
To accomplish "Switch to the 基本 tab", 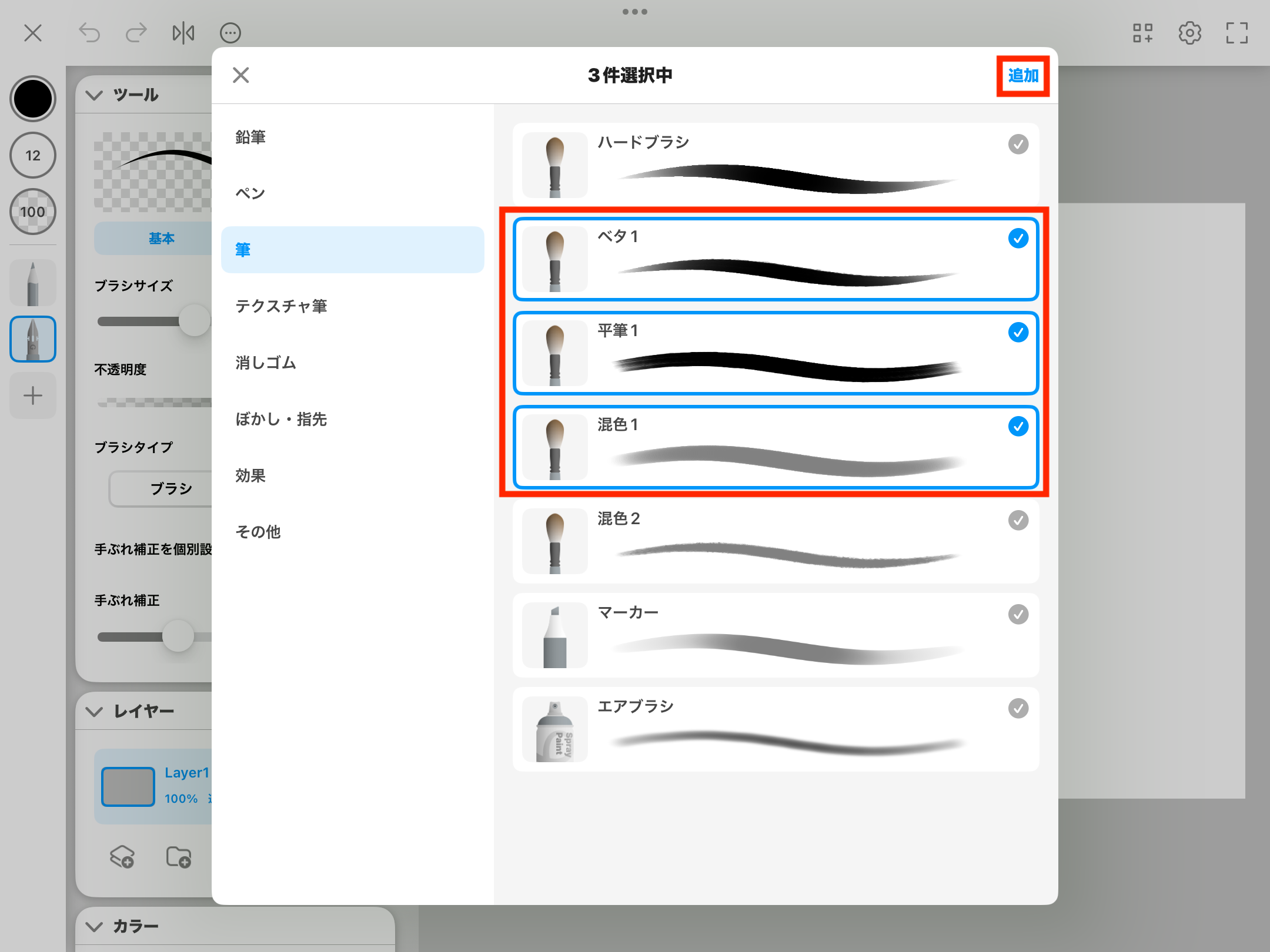I will [153, 239].
